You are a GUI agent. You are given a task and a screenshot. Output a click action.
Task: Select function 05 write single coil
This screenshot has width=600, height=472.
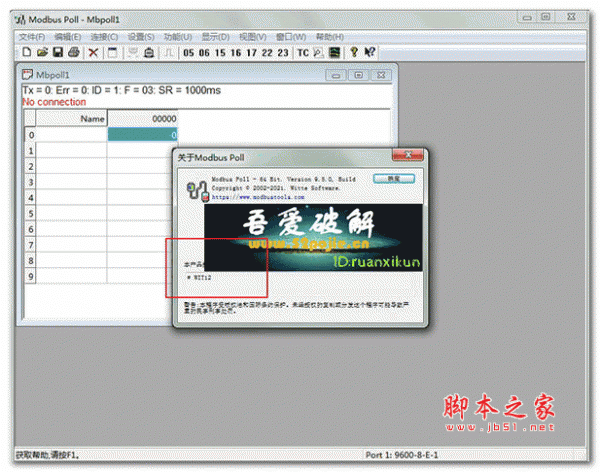point(189,53)
